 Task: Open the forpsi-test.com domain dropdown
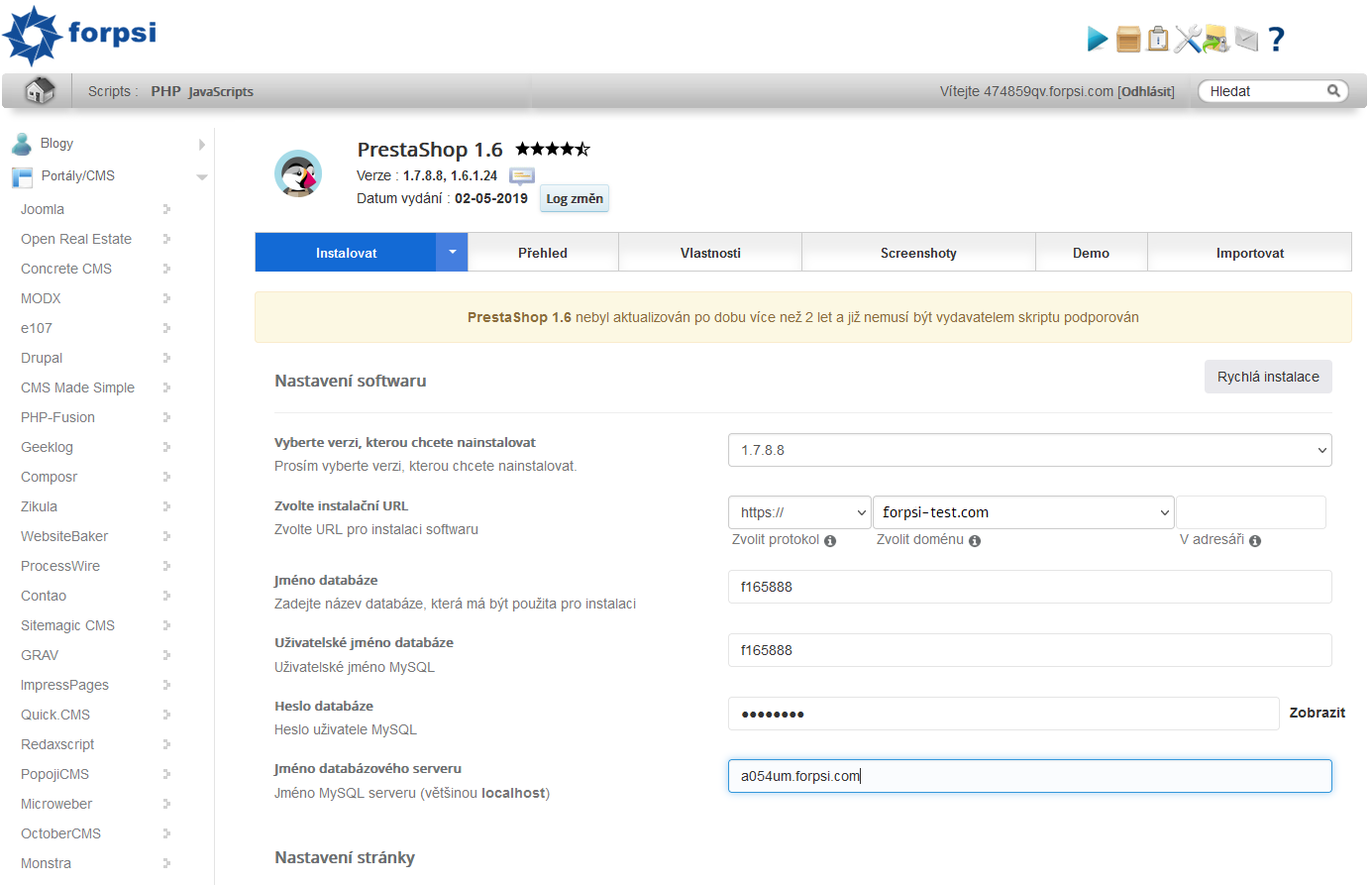(1023, 512)
